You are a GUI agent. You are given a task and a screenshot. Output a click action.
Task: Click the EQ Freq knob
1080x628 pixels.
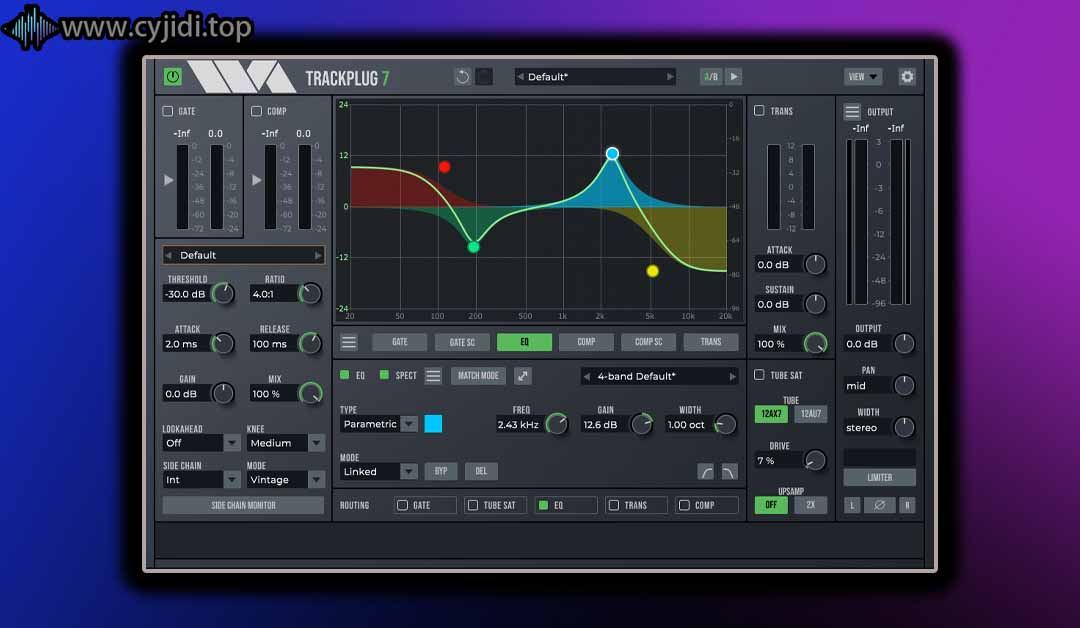click(557, 424)
